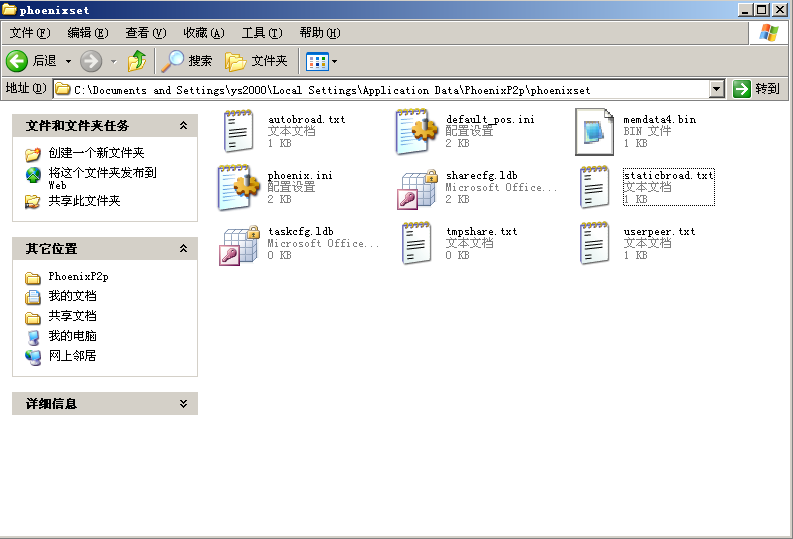The height and width of the screenshot is (539, 793).
Task: Open the 搜索 search pane
Action: point(187,61)
